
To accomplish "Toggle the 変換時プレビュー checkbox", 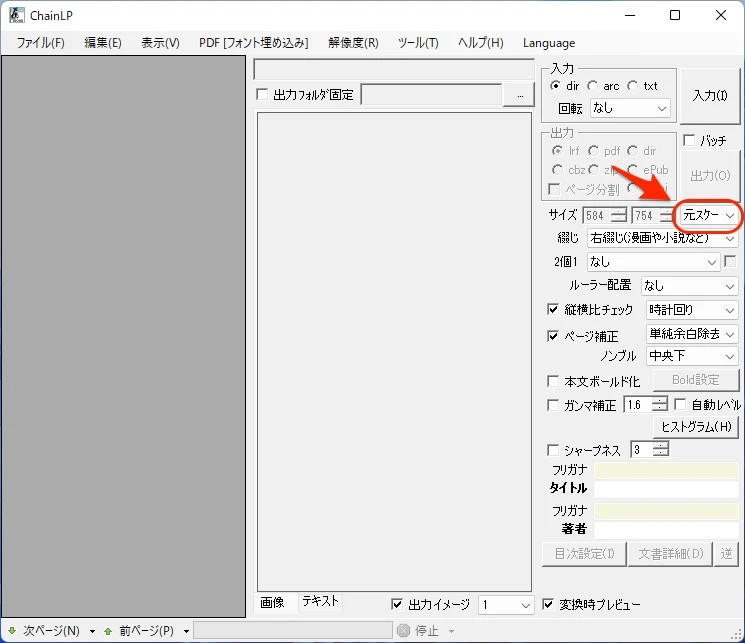I will 548,604.
